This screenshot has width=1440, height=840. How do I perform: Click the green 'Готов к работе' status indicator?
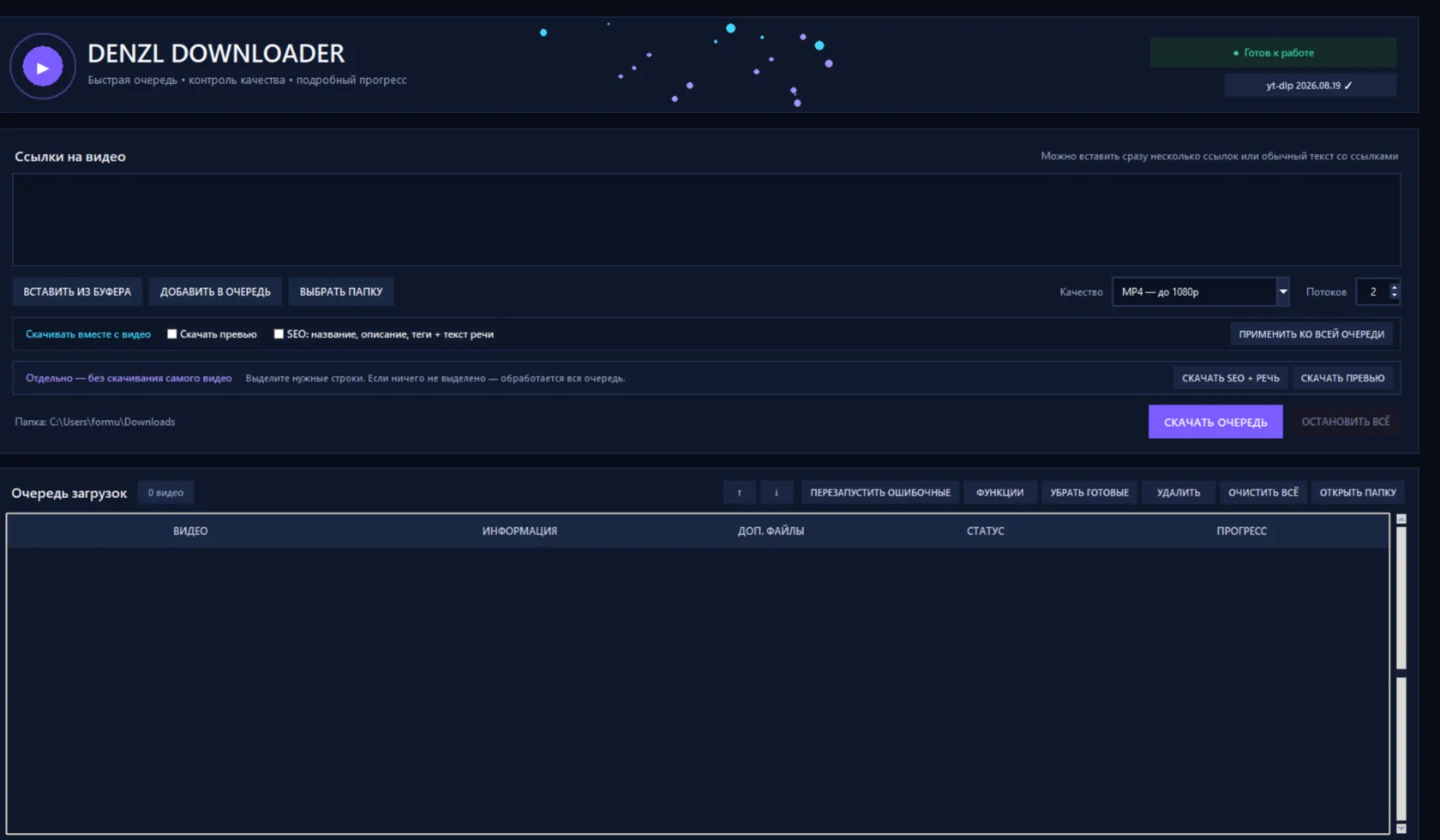pyautogui.click(x=1273, y=52)
